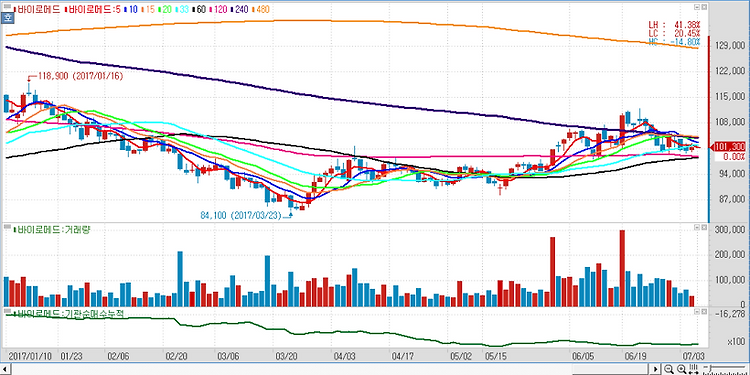Select the 10-day moving average legend
This screenshot has width=750, height=375.
pyautogui.click(x=131, y=9)
